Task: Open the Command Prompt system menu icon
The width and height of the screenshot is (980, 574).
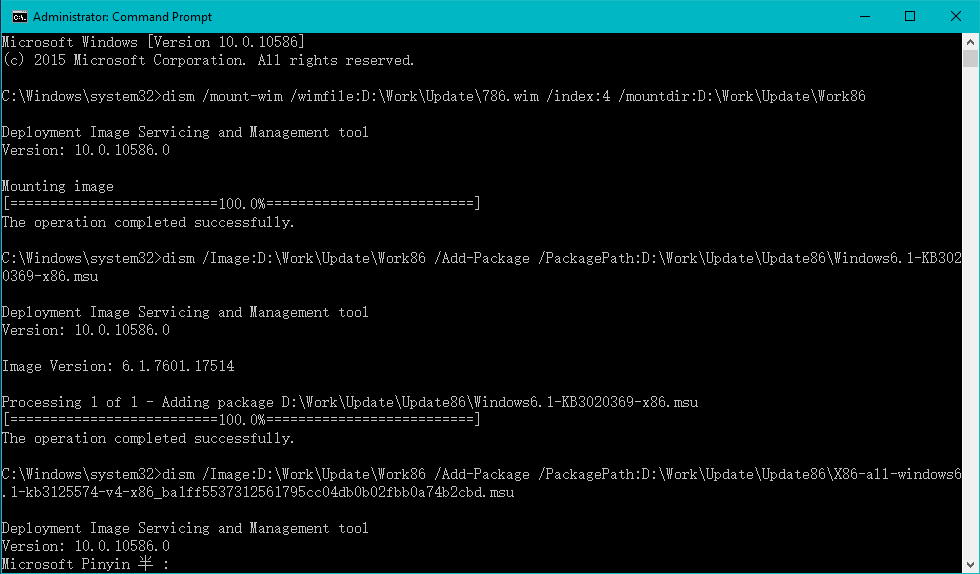Action: click(19, 16)
